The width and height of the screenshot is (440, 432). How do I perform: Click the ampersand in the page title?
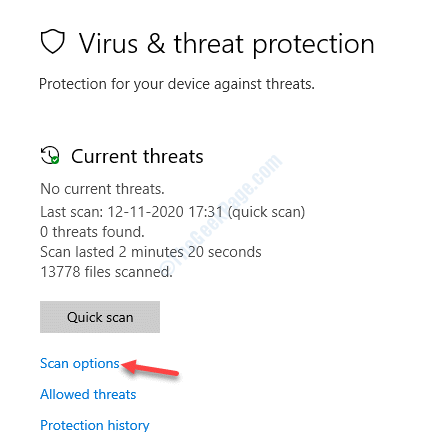(156, 44)
